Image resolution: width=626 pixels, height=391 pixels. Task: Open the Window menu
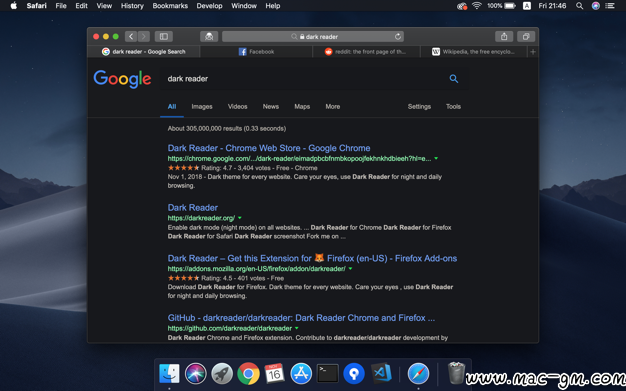pos(244,6)
